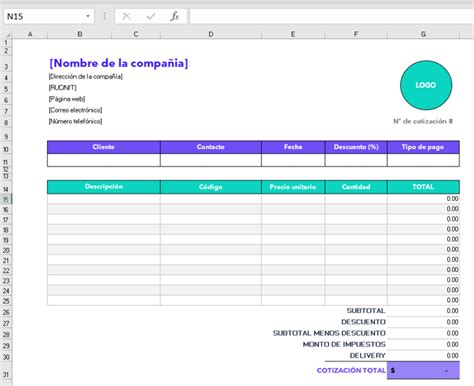Click the Código cell in row 18
474x386 pixels.
tap(211, 229)
